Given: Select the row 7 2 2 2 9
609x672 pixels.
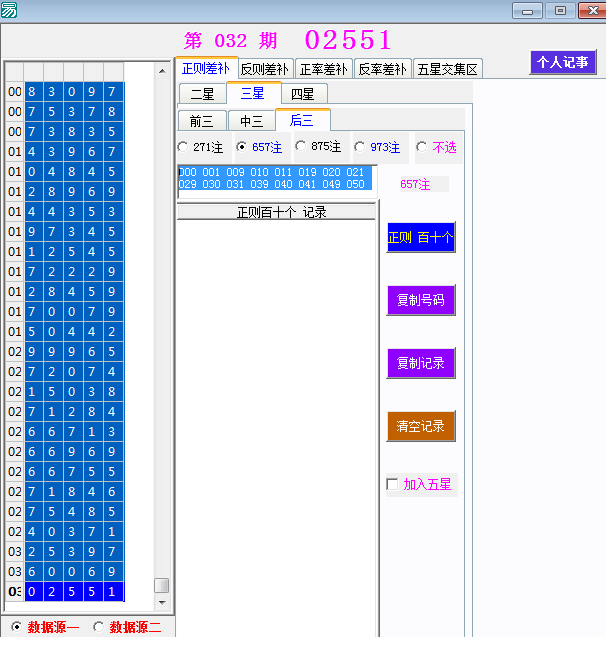Looking at the screenshot, I should 65,272.
